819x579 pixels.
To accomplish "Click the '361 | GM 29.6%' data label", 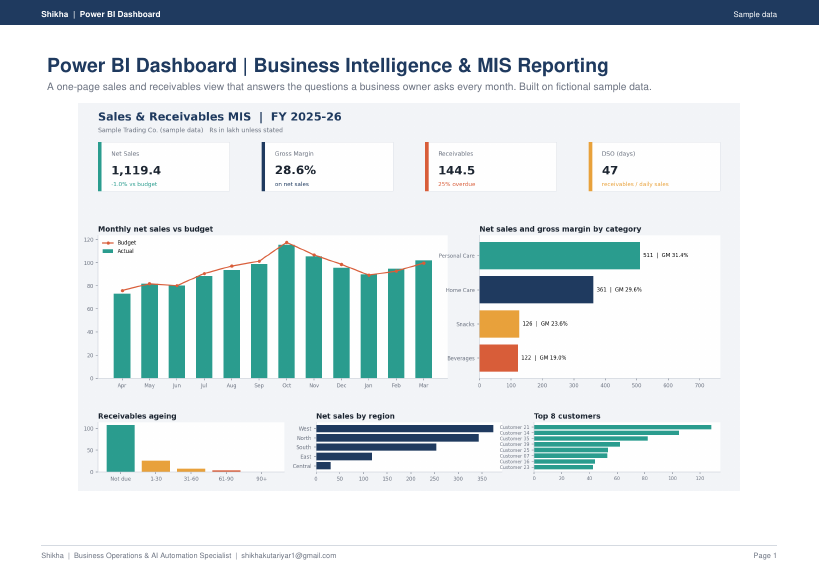I will [619, 289].
